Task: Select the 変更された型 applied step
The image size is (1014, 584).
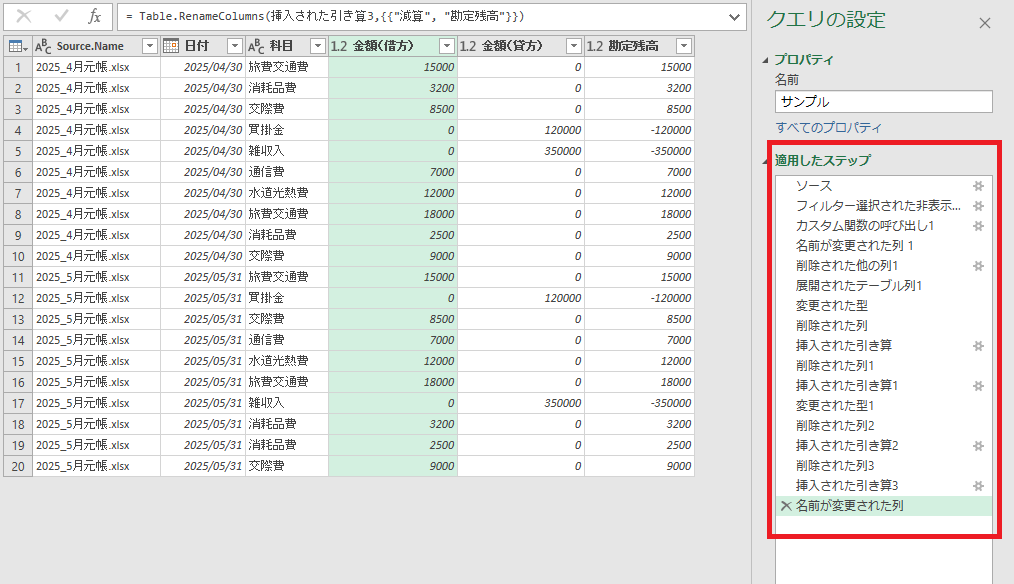Action: [x=831, y=306]
